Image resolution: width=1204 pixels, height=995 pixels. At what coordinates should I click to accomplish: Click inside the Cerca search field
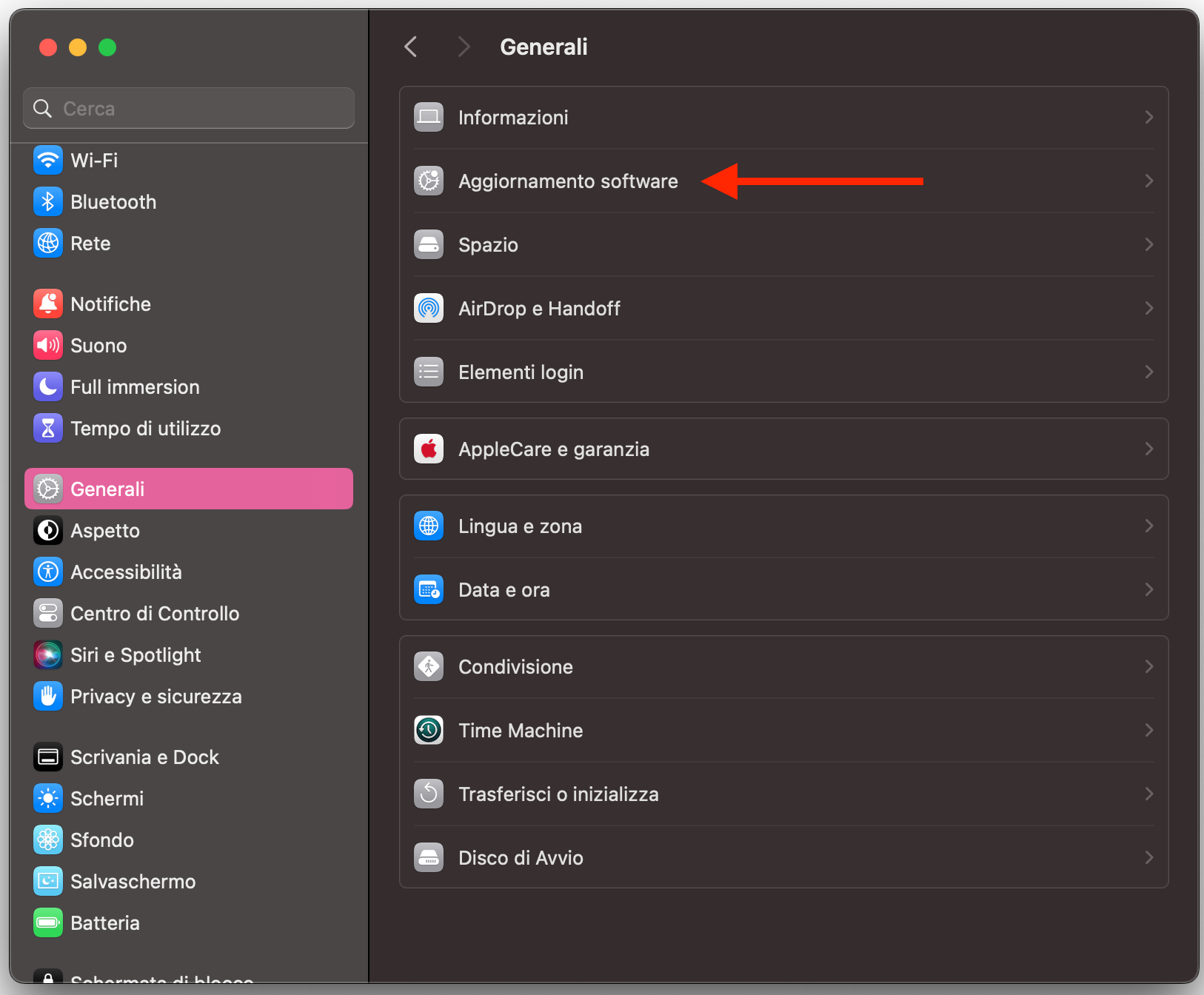tap(188, 107)
